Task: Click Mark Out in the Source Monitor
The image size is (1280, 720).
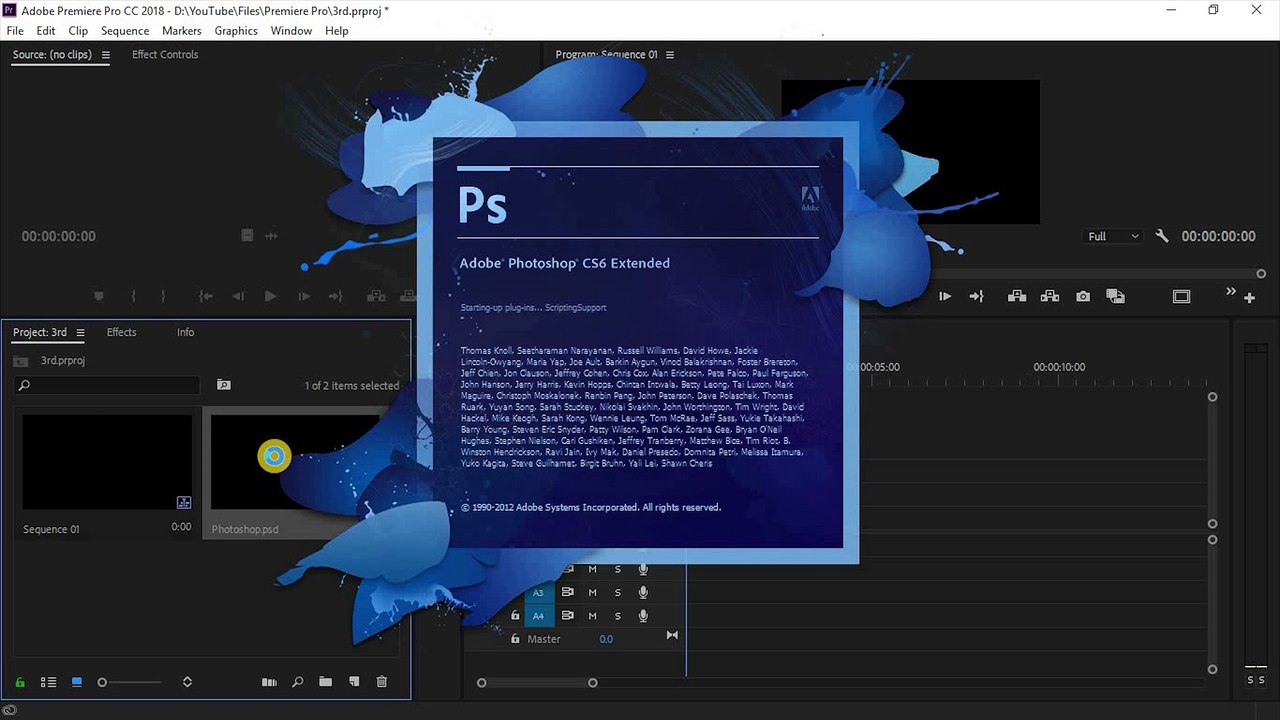Action: click(x=163, y=296)
